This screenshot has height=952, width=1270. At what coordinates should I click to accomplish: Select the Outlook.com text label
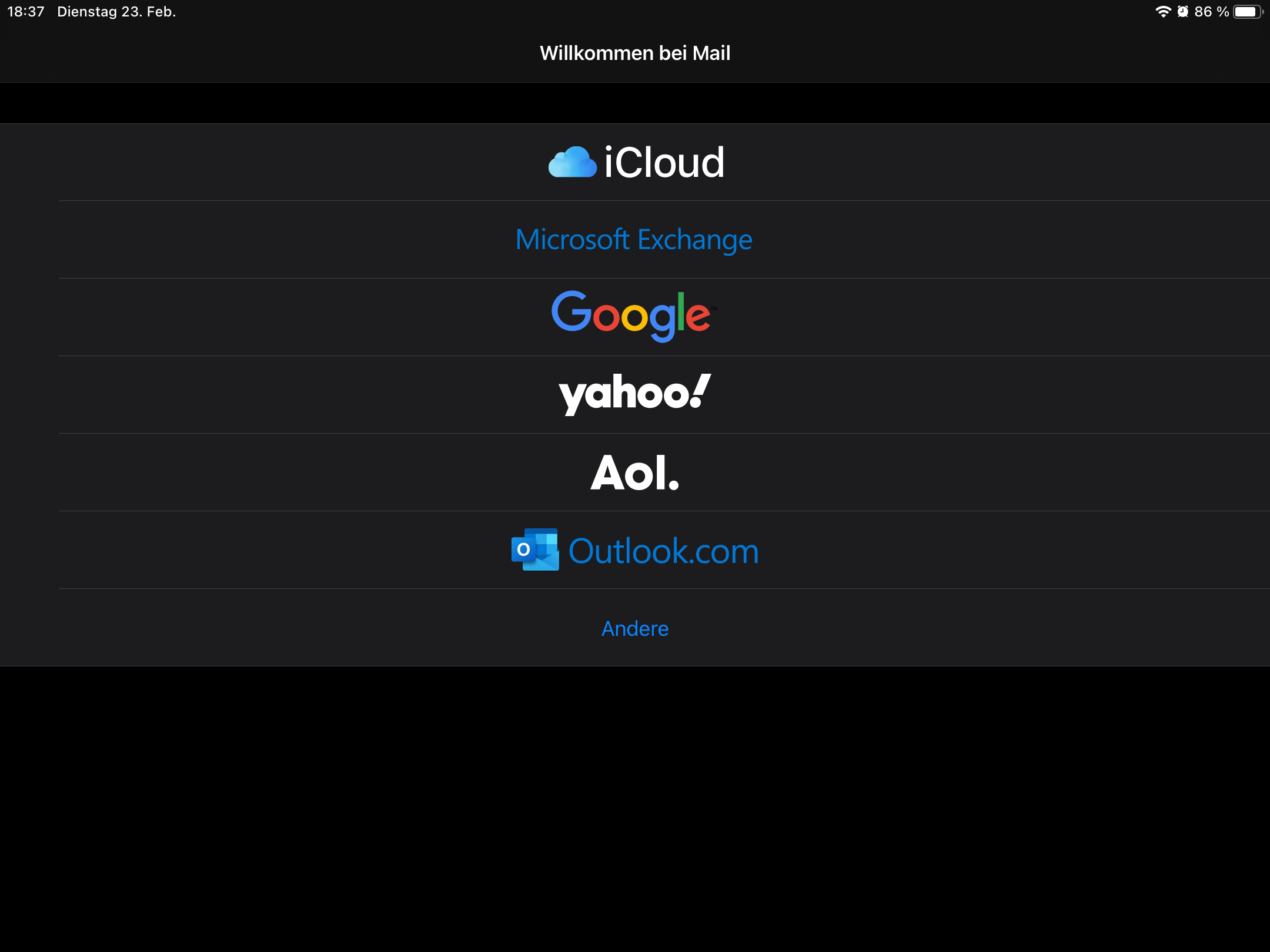click(x=663, y=551)
